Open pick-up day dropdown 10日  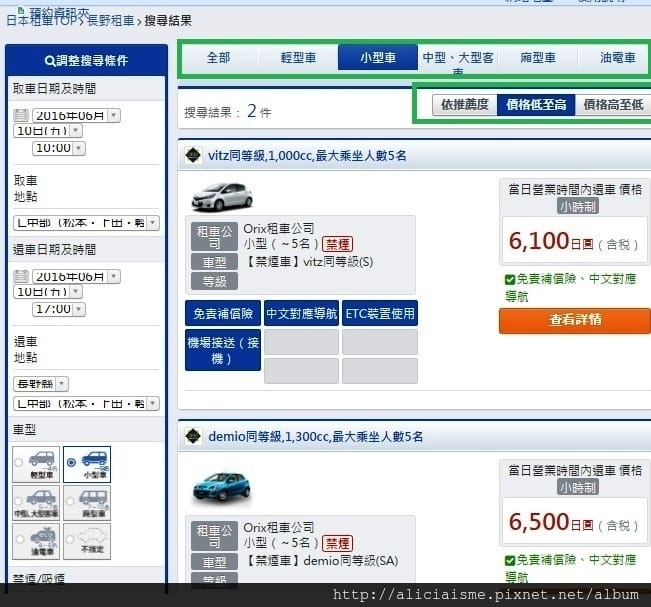[x=48, y=131]
